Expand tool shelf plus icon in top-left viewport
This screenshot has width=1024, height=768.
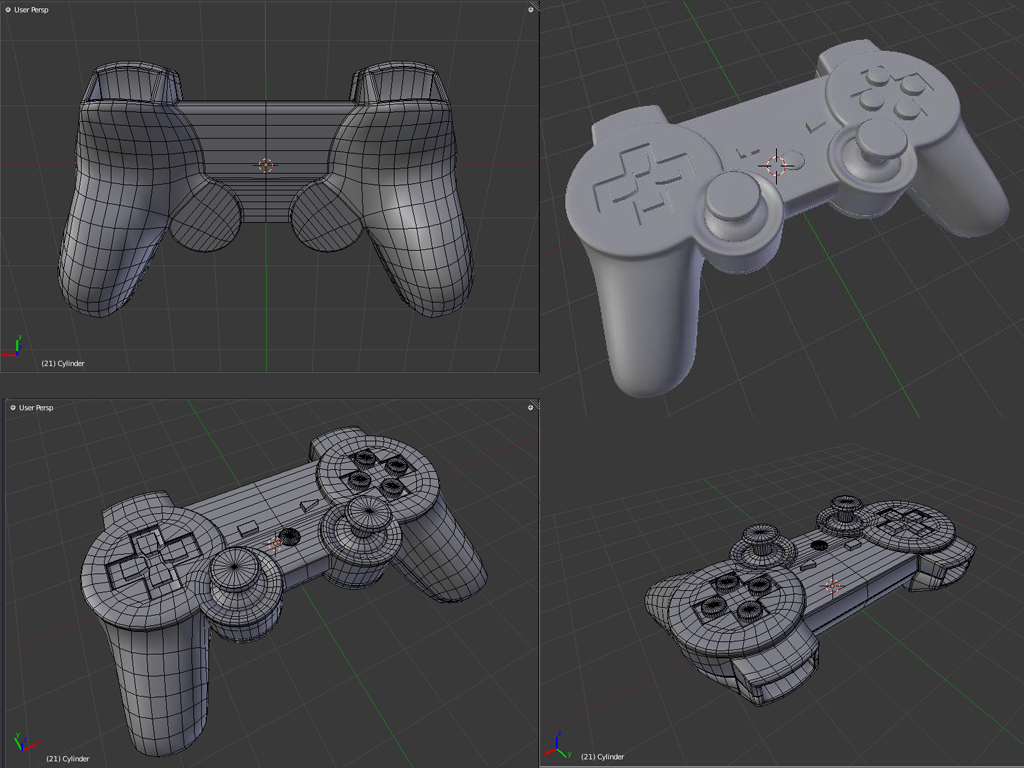point(8,10)
